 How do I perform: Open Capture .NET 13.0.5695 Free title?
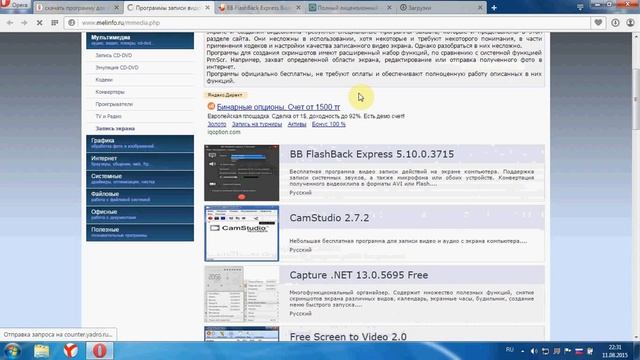359,275
